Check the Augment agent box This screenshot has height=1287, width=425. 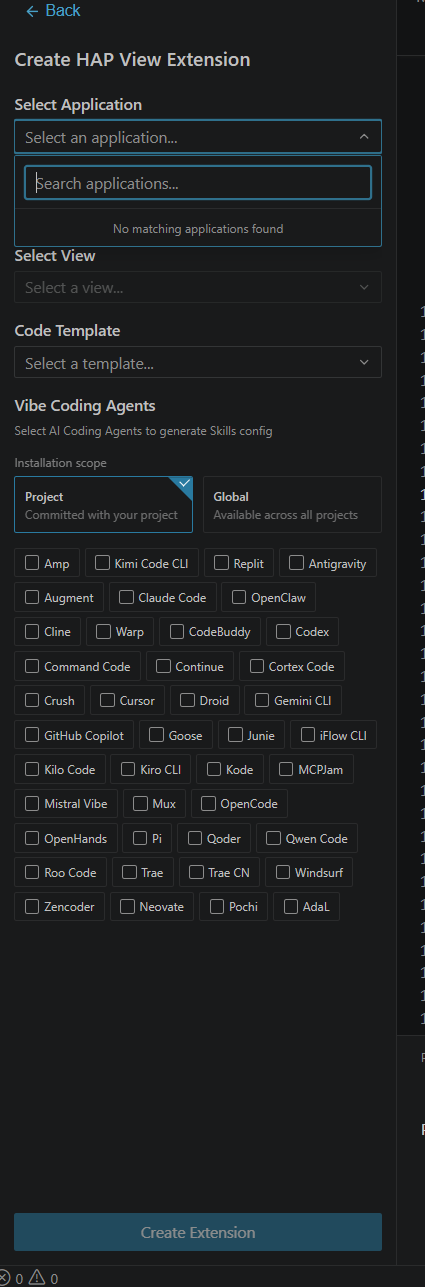(33, 597)
